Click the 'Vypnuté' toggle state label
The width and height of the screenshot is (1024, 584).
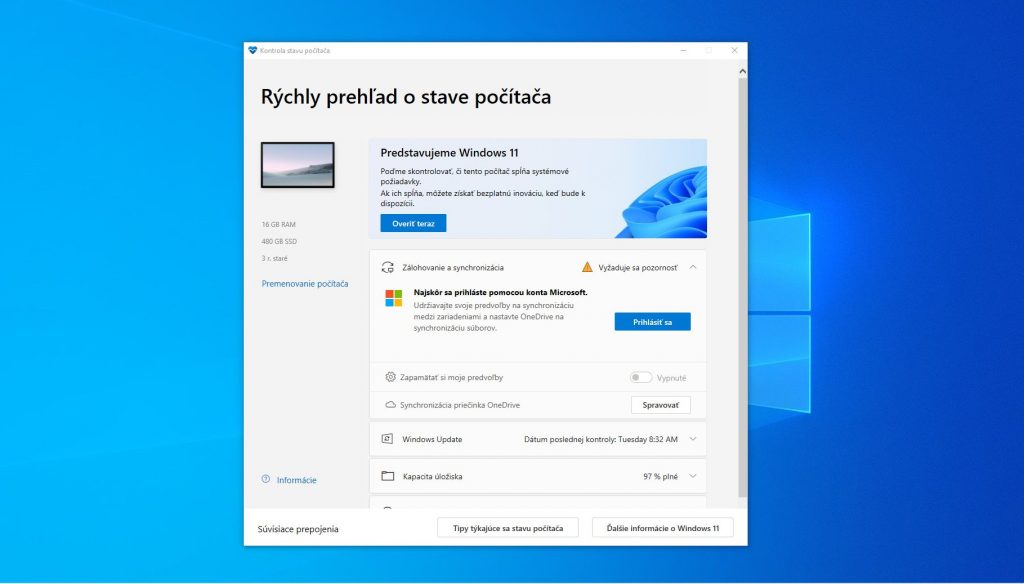click(x=671, y=378)
